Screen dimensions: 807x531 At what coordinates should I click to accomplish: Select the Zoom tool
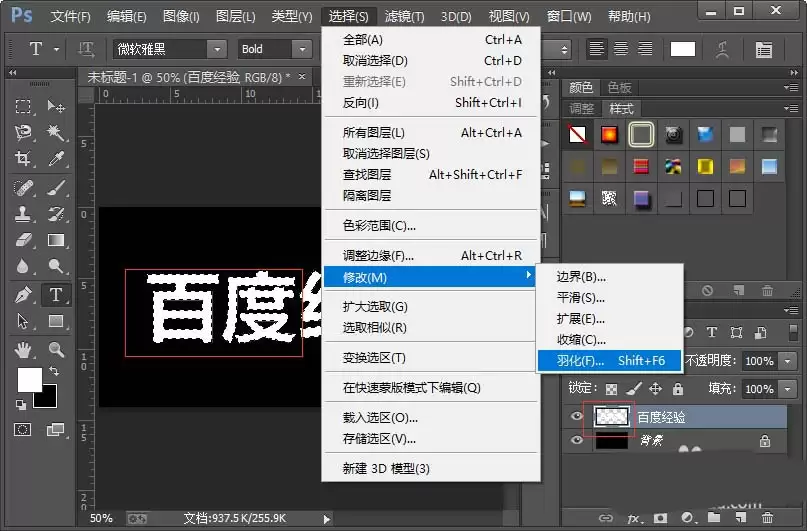[x=56, y=350]
